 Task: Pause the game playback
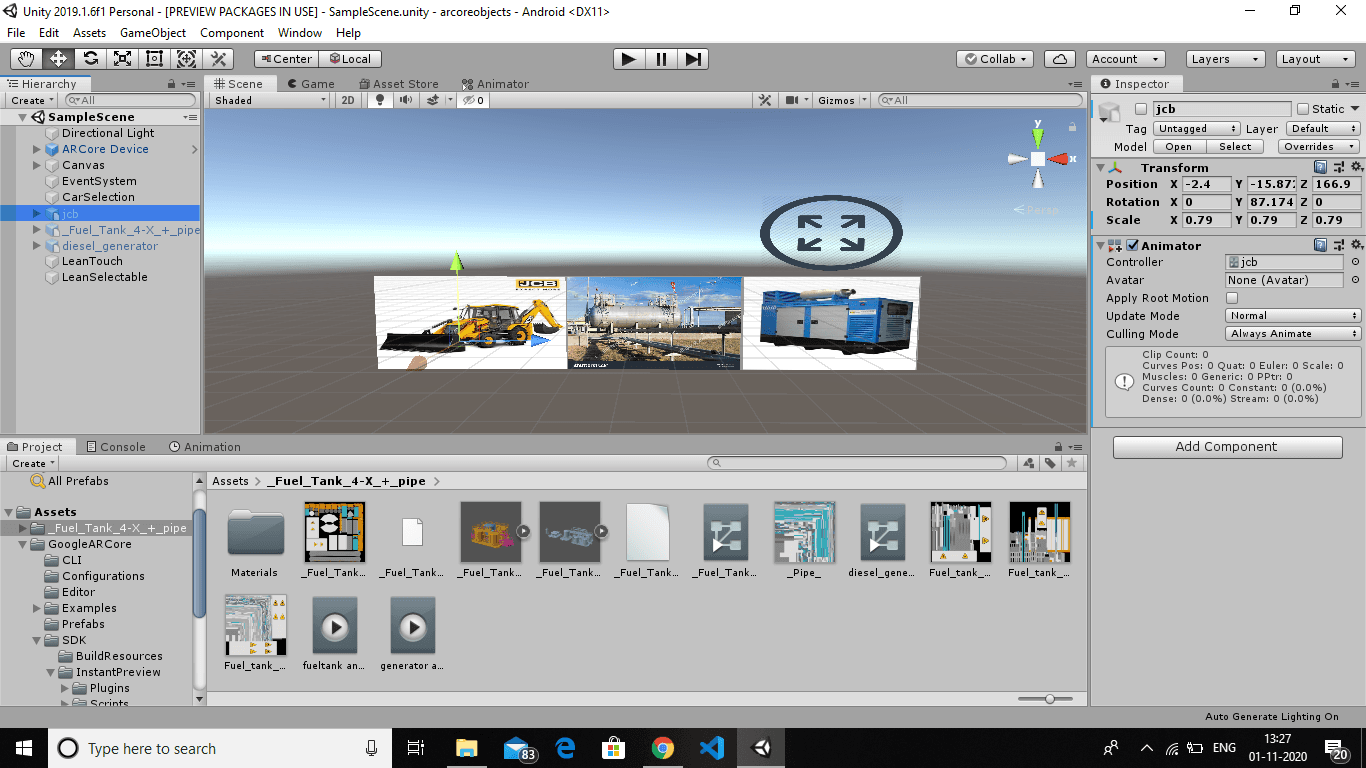pyautogui.click(x=661, y=59)
